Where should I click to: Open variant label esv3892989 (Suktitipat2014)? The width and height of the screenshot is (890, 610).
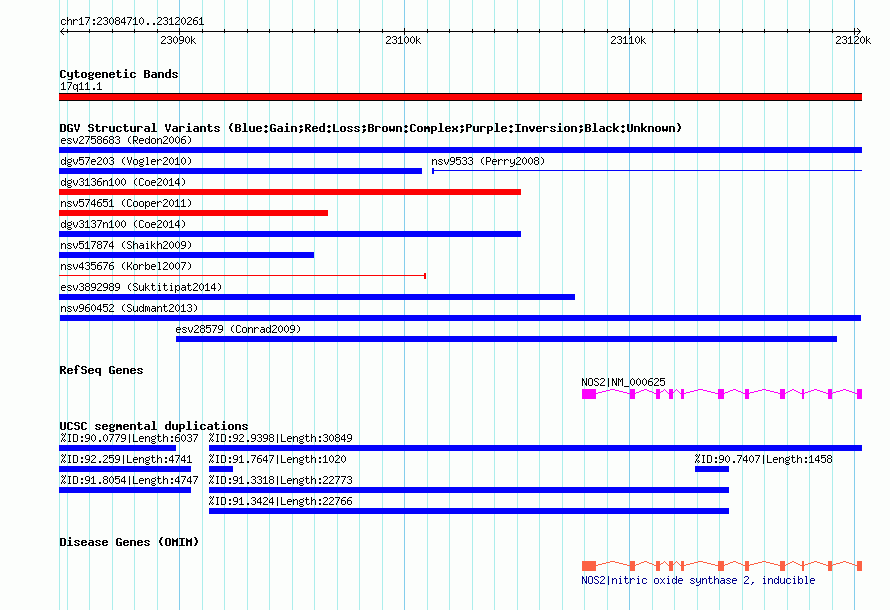tap(141, 287)
